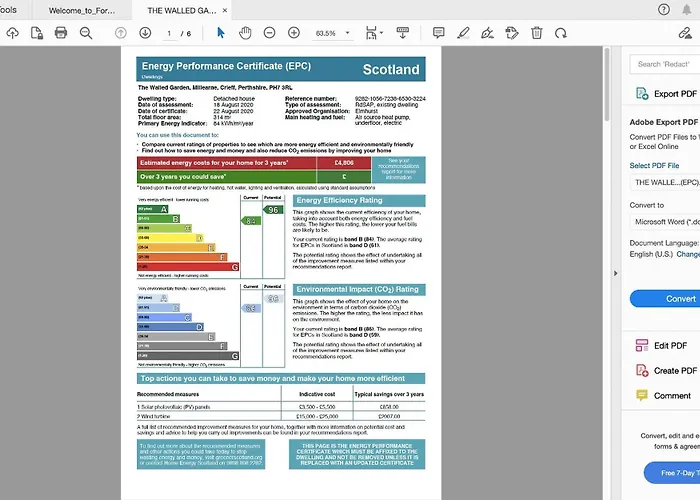This screenshot has height=500, width=700.
Task: Go to next page with down arrow
Action: click(145, 33)
